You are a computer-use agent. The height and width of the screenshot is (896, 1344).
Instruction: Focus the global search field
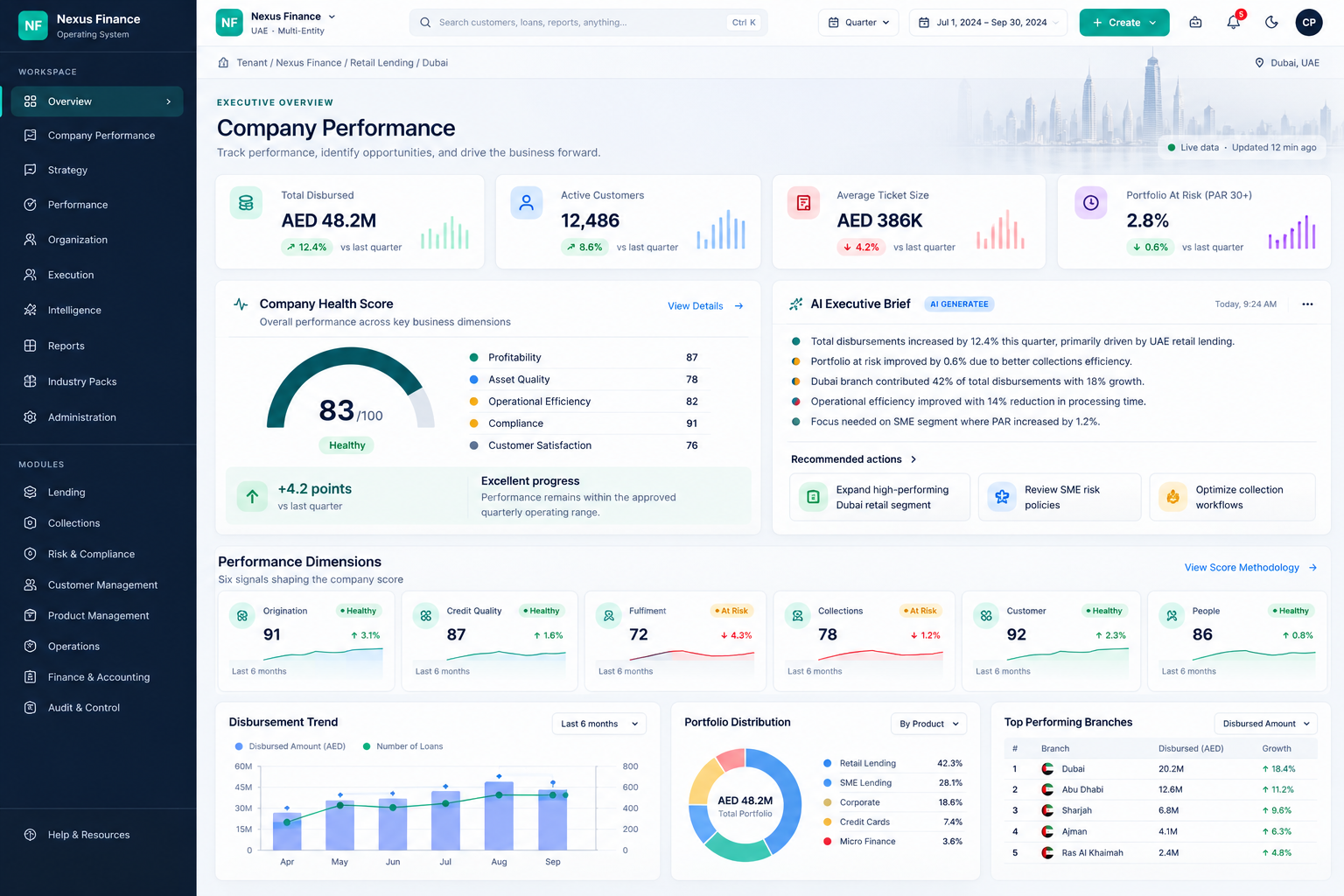588,23
